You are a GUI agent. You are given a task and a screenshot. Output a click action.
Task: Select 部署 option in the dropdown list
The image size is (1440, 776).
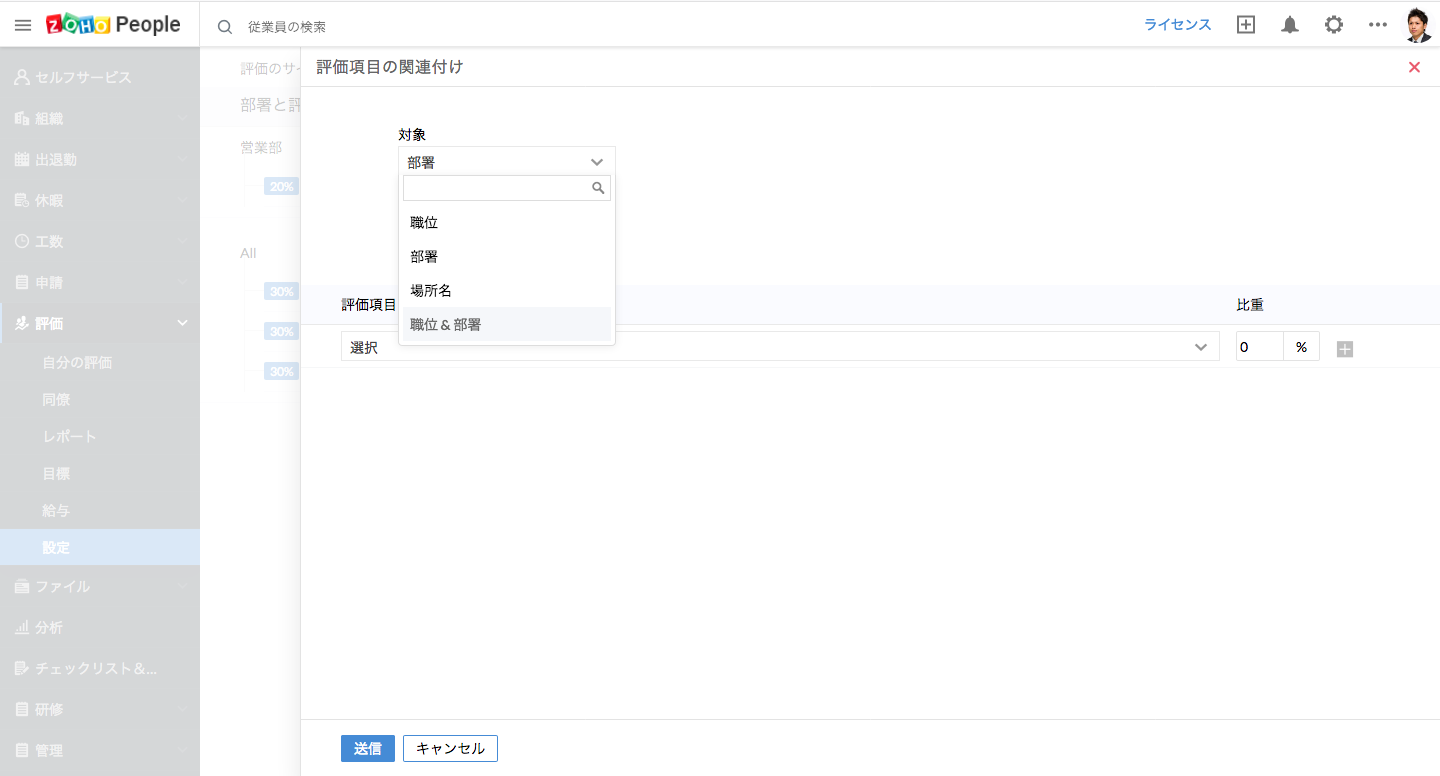pyautogui.click(x=507, y=256)
